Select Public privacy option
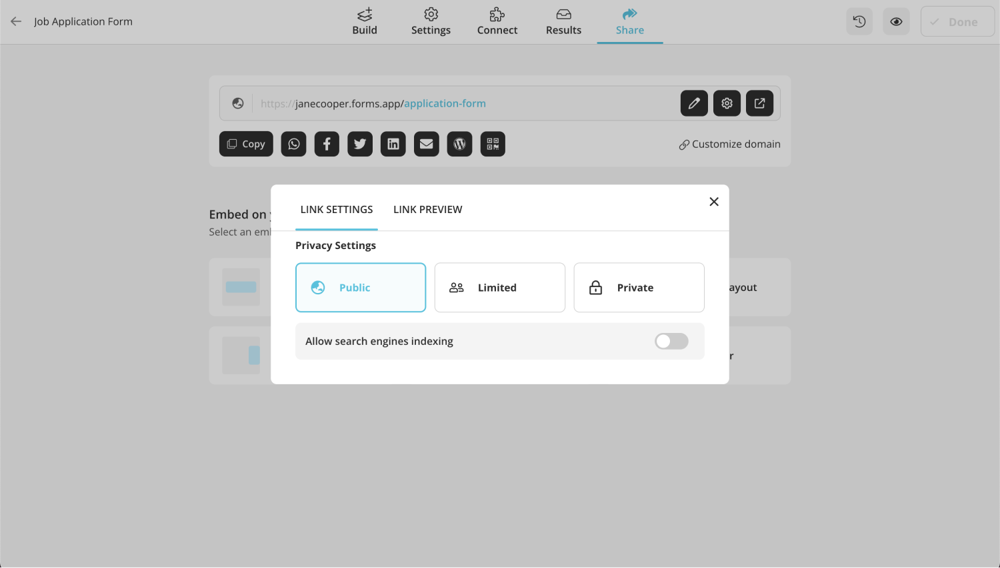 point(360,288)
